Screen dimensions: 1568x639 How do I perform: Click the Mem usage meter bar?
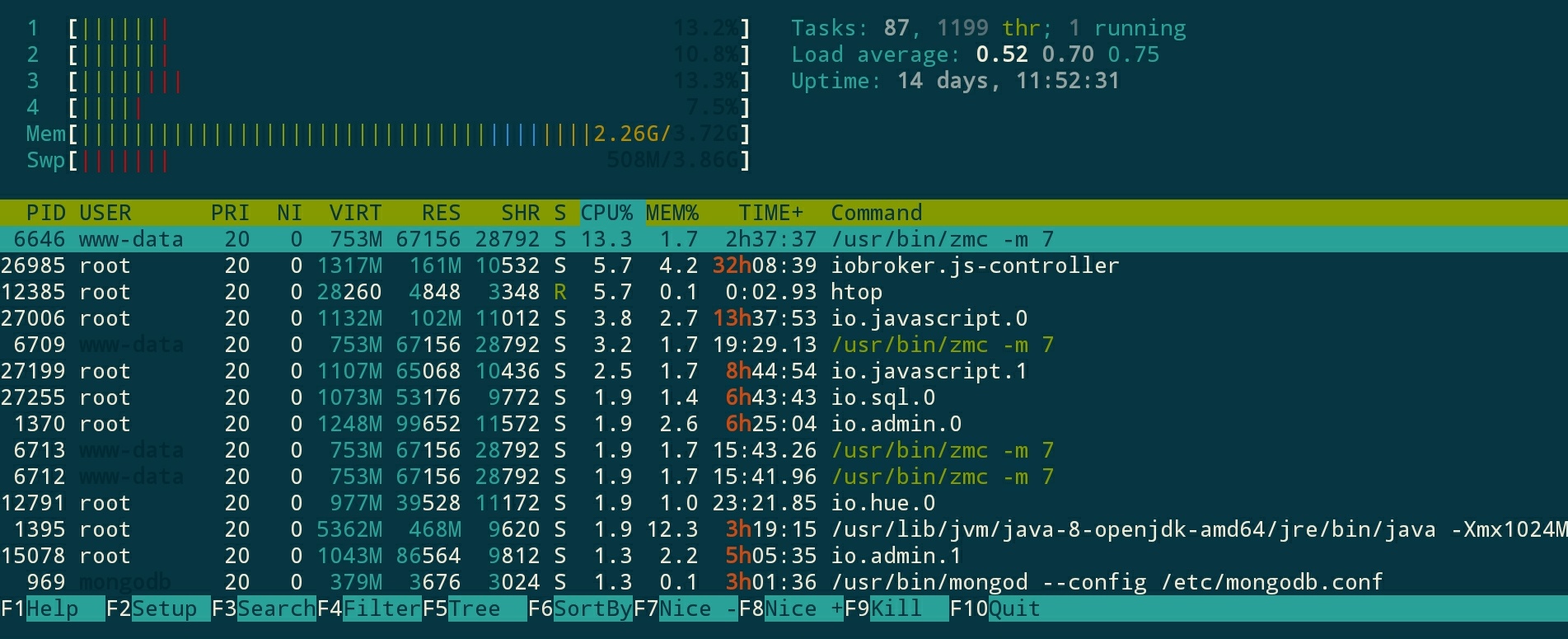click(388, 134)
